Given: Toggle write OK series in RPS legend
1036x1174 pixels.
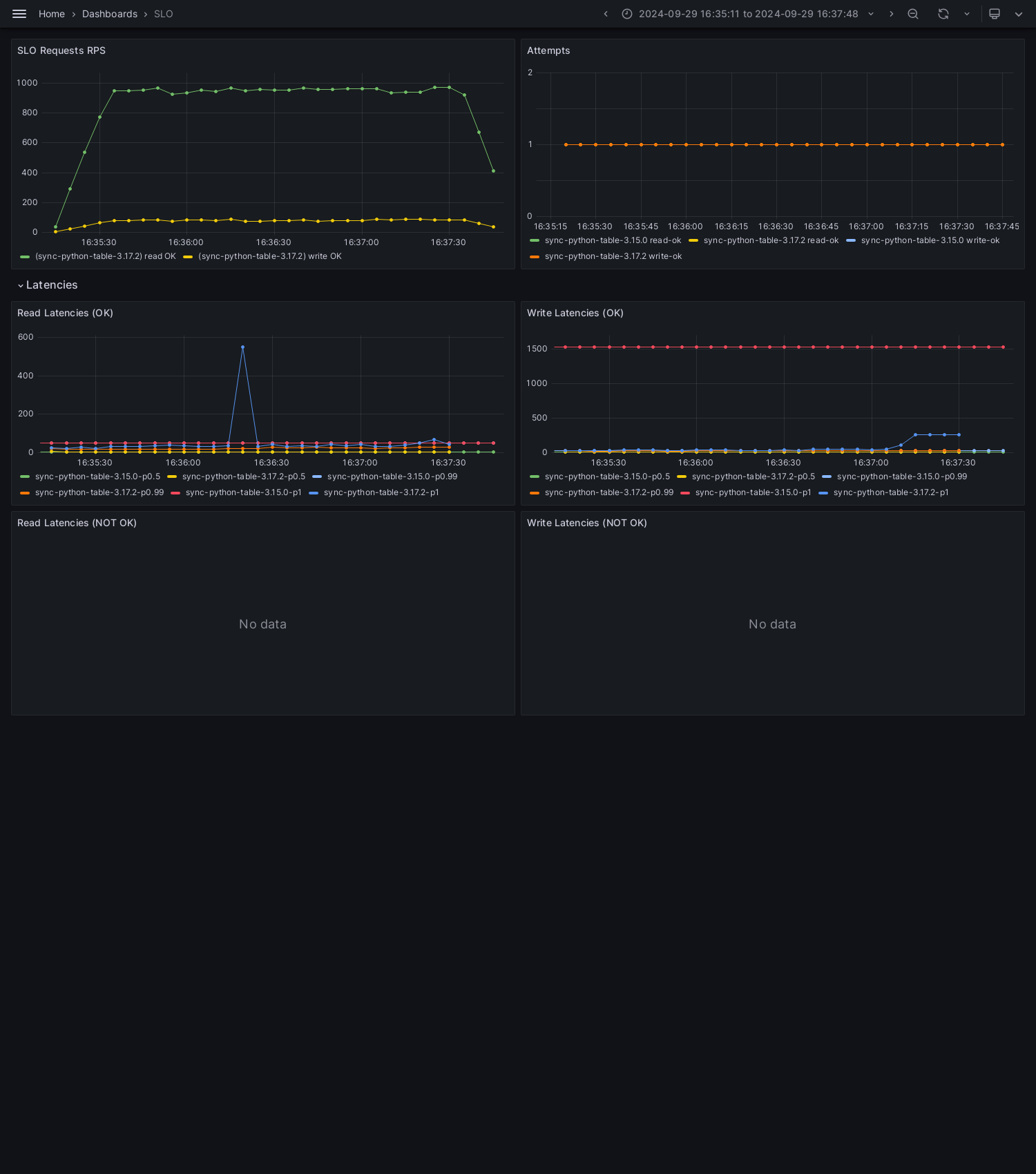Looking at the screenshot, I should pos(270,256).
